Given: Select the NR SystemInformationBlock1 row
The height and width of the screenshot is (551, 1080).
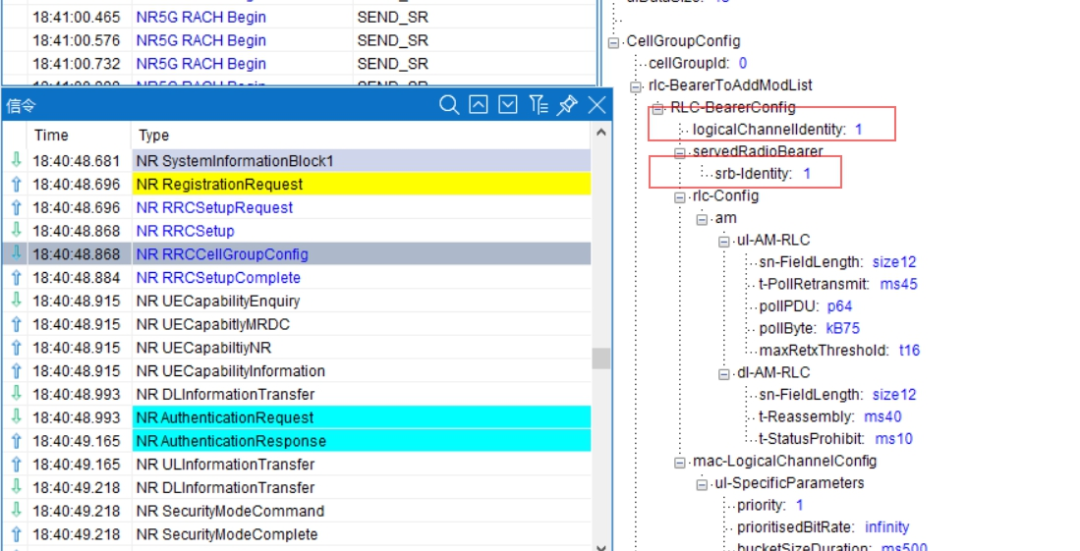Looking at the screenshot, I should [x=296, y=161].
